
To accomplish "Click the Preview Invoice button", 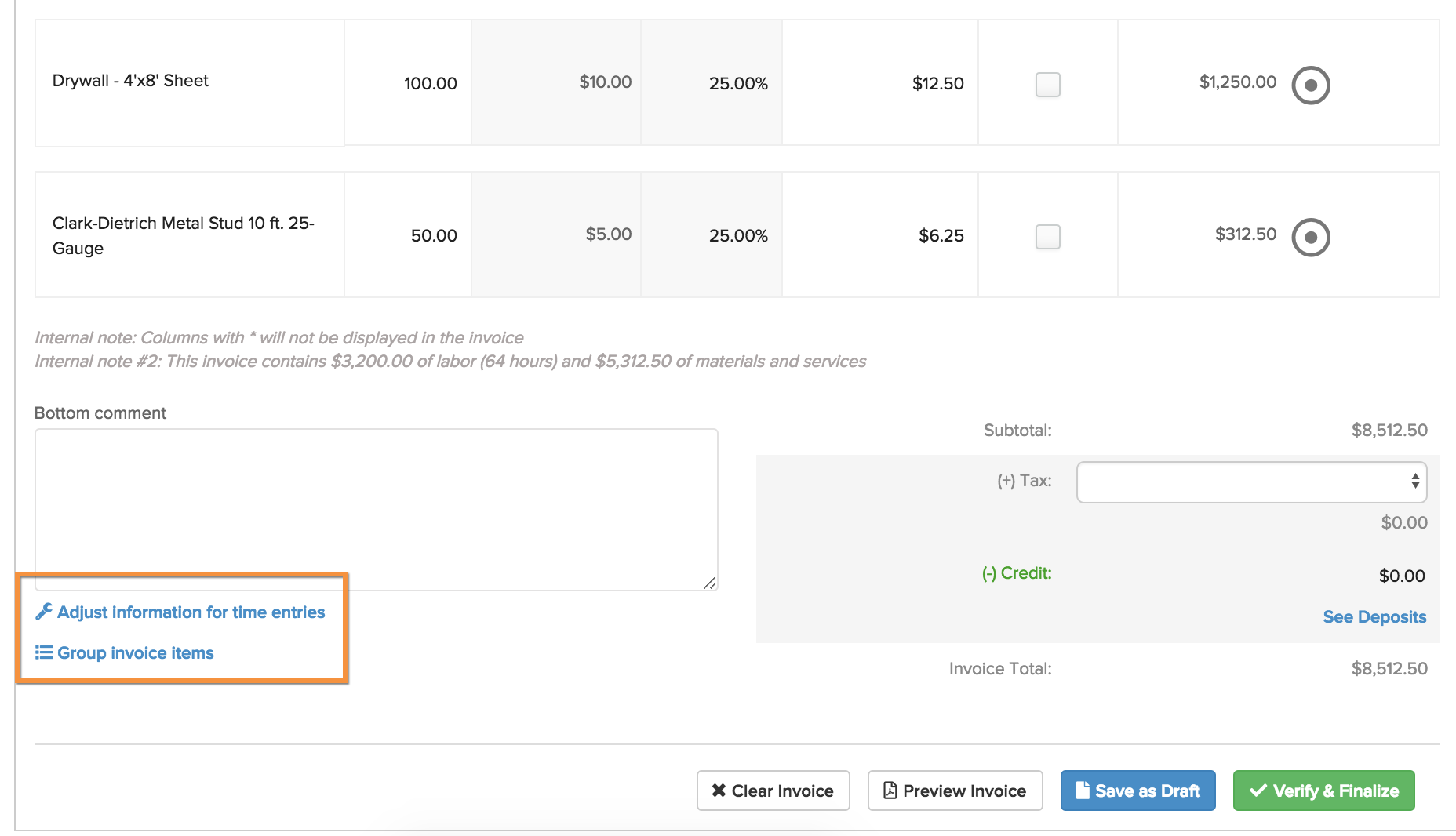I will point(955,791).
